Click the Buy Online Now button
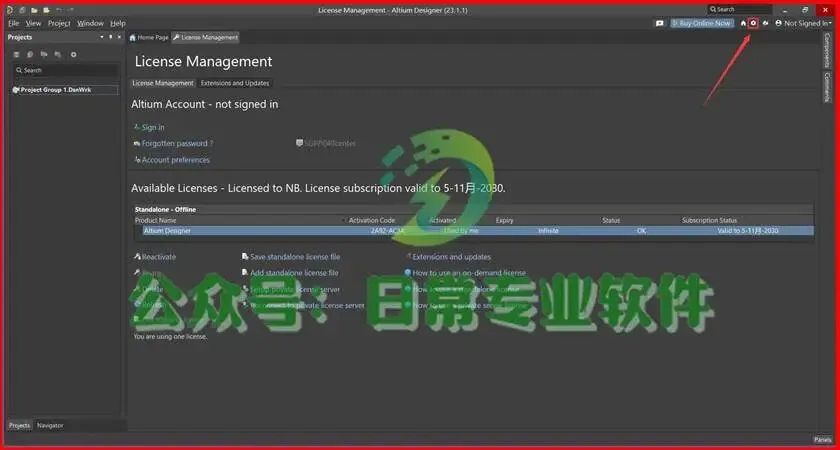The width and height of the screenshot is (840, 450). pyautogui.click(x=702, y=23)
